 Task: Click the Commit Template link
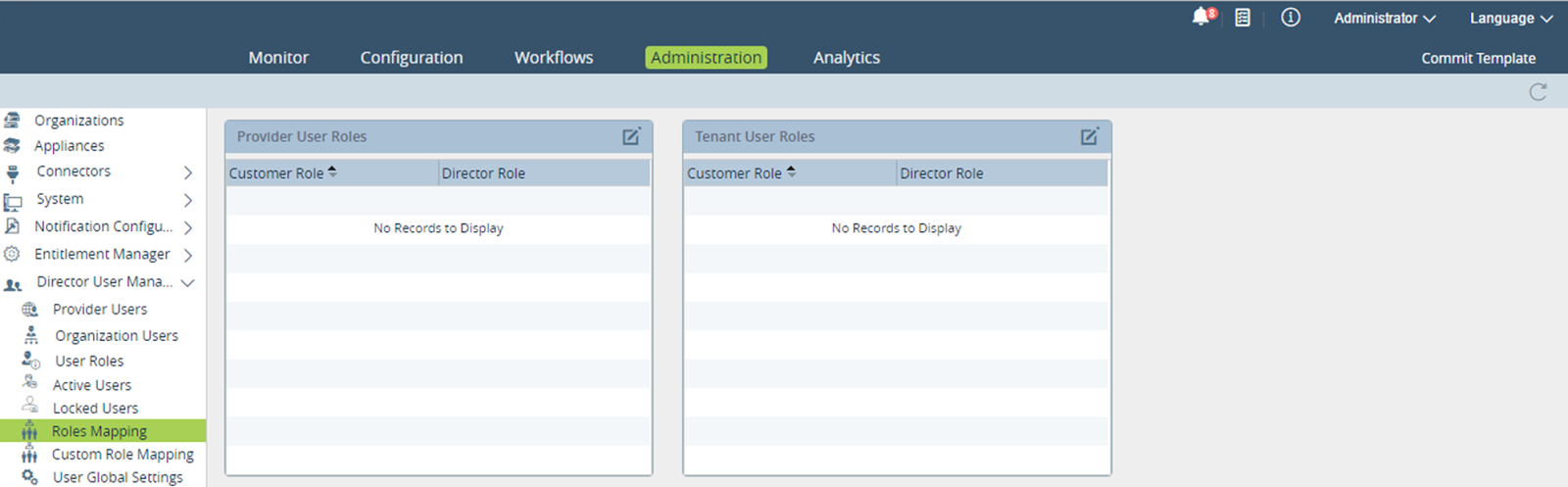click(x=1478, y=59)
